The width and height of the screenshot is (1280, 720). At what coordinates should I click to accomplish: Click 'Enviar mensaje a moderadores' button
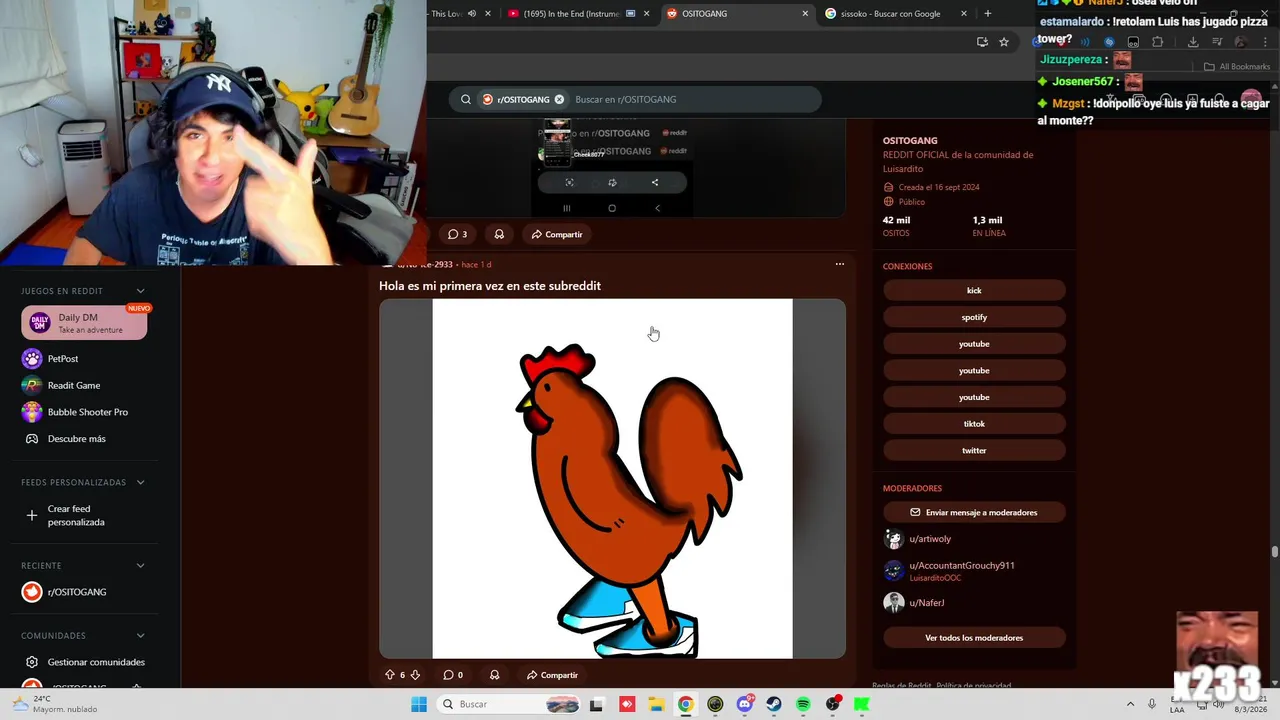click(x=974, y=512)
